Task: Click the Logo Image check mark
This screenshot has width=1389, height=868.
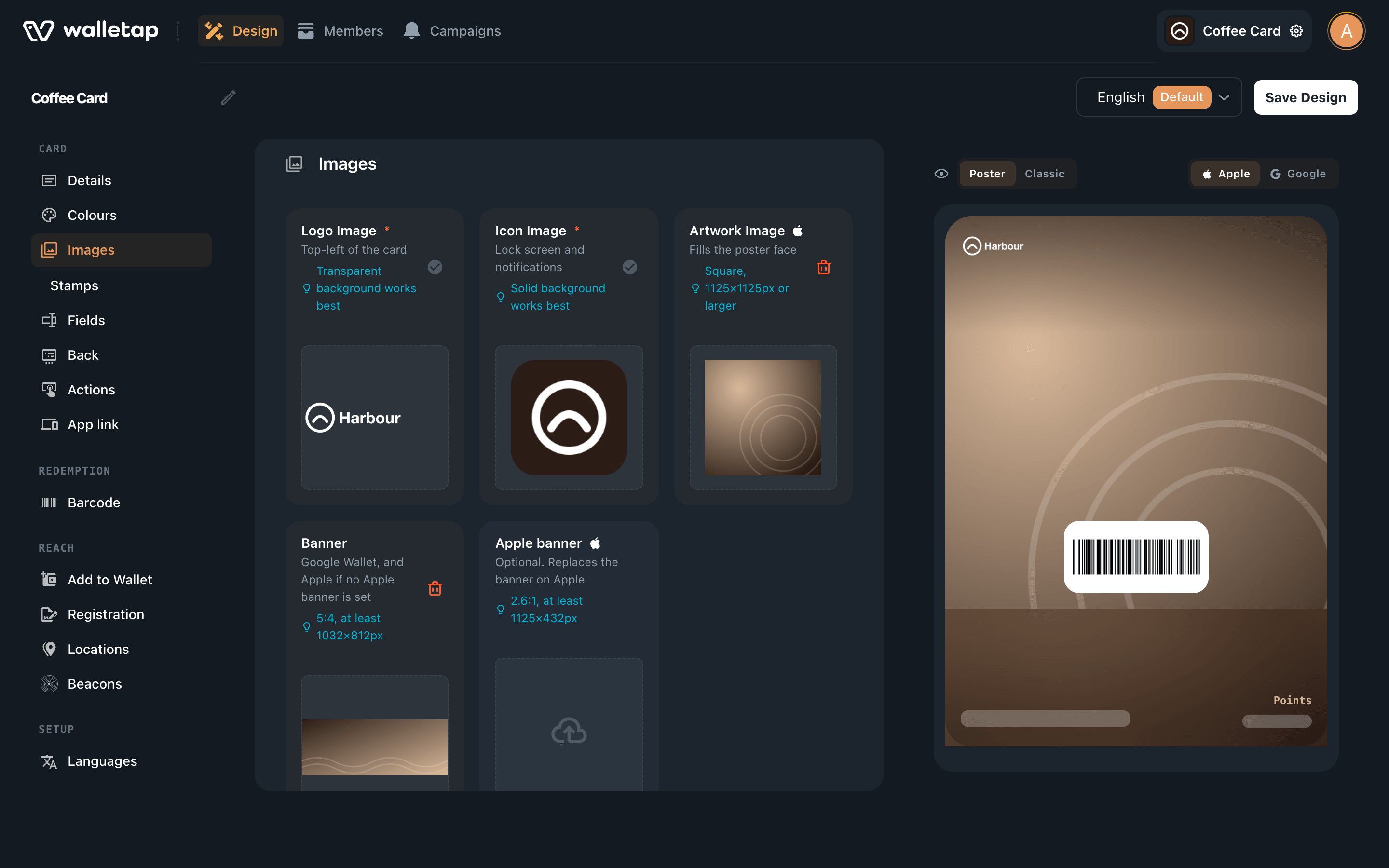Action: point(435,267)
